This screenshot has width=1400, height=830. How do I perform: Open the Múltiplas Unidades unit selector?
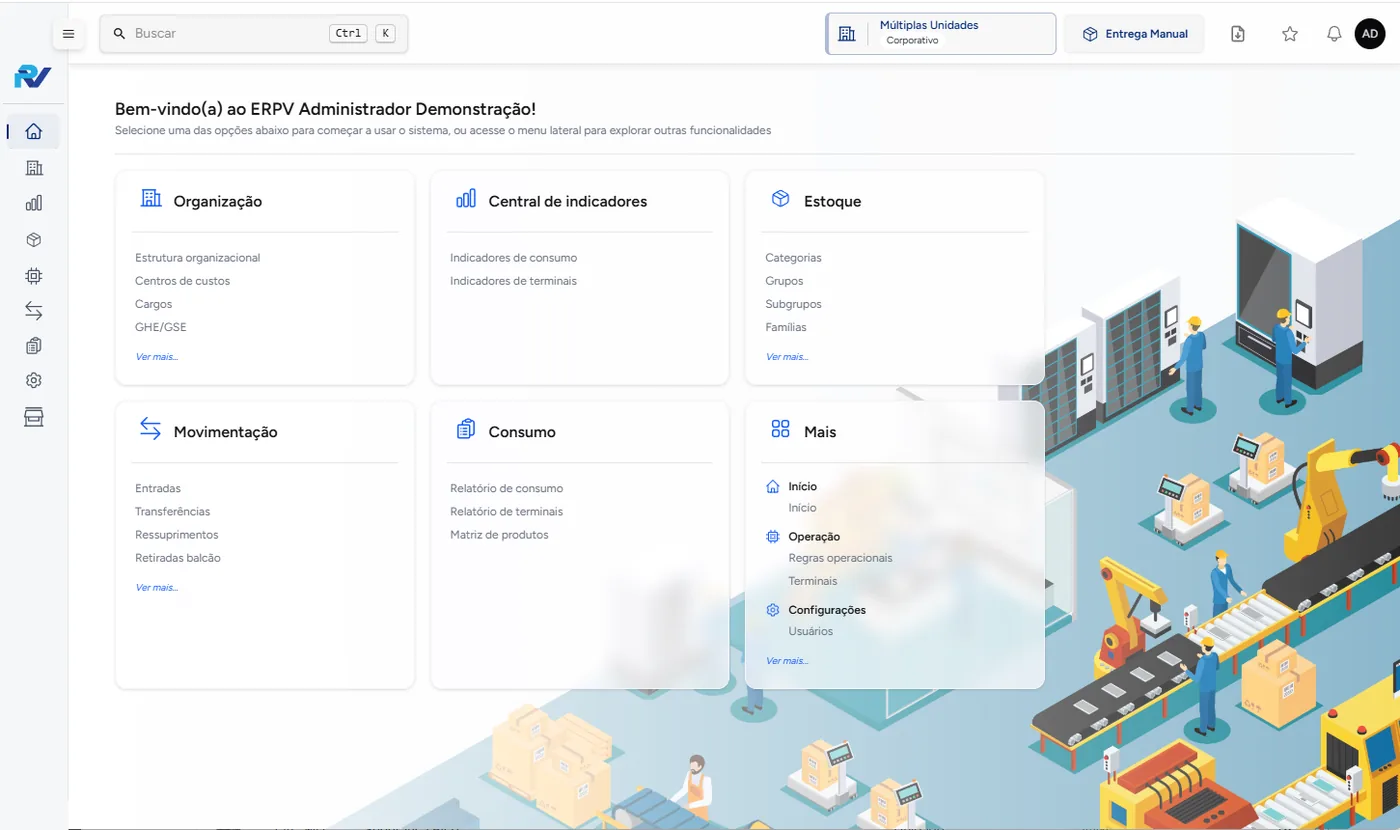(x=941, y=33)
